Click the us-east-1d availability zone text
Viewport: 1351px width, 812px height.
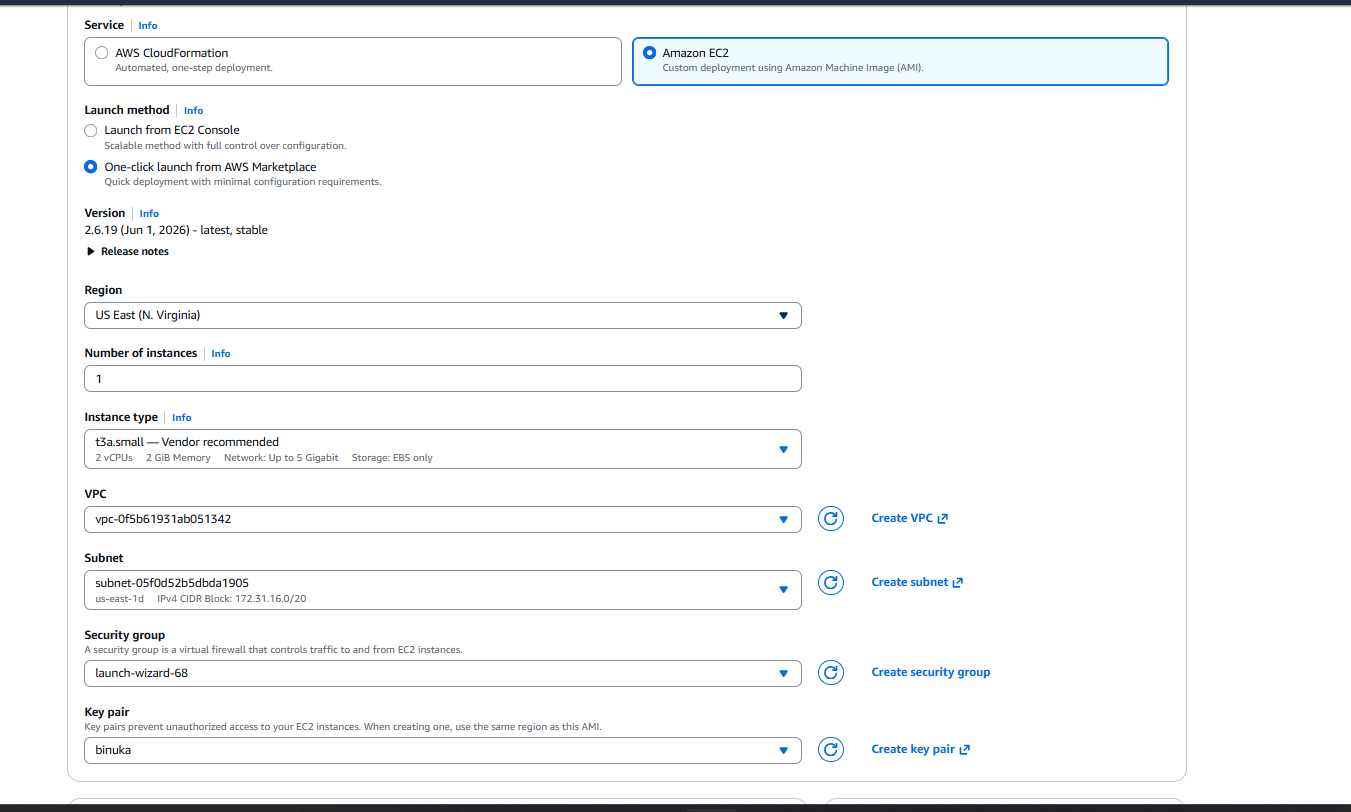(120, 599)
